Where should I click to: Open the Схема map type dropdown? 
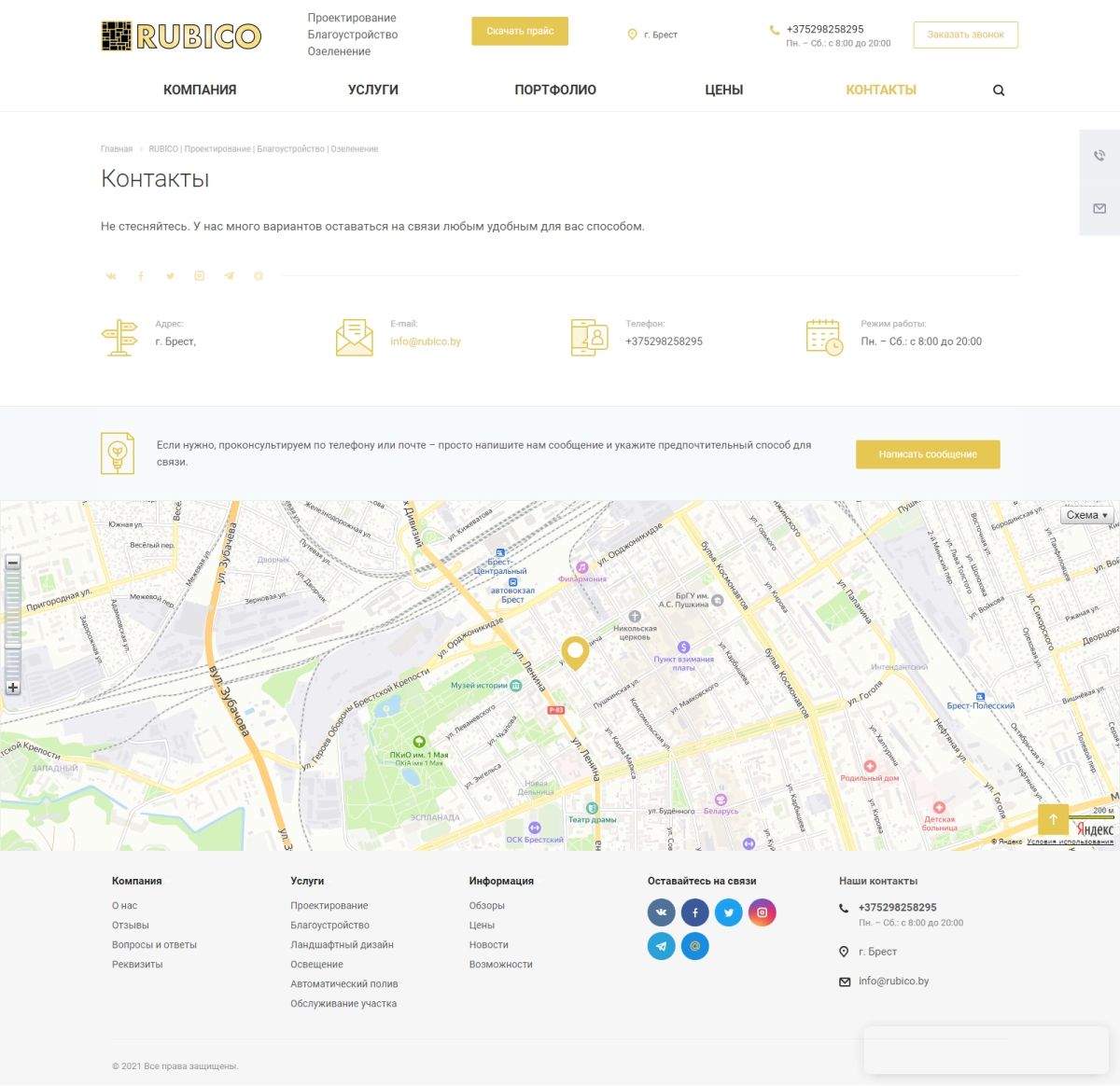pos(1087,515)
